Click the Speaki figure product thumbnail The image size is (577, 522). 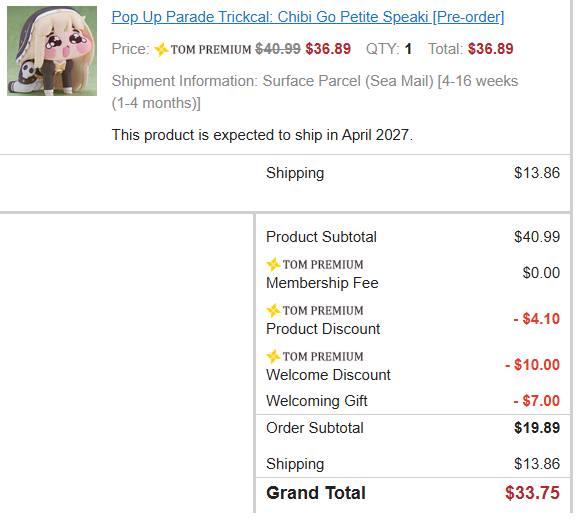tap(52, 51)
